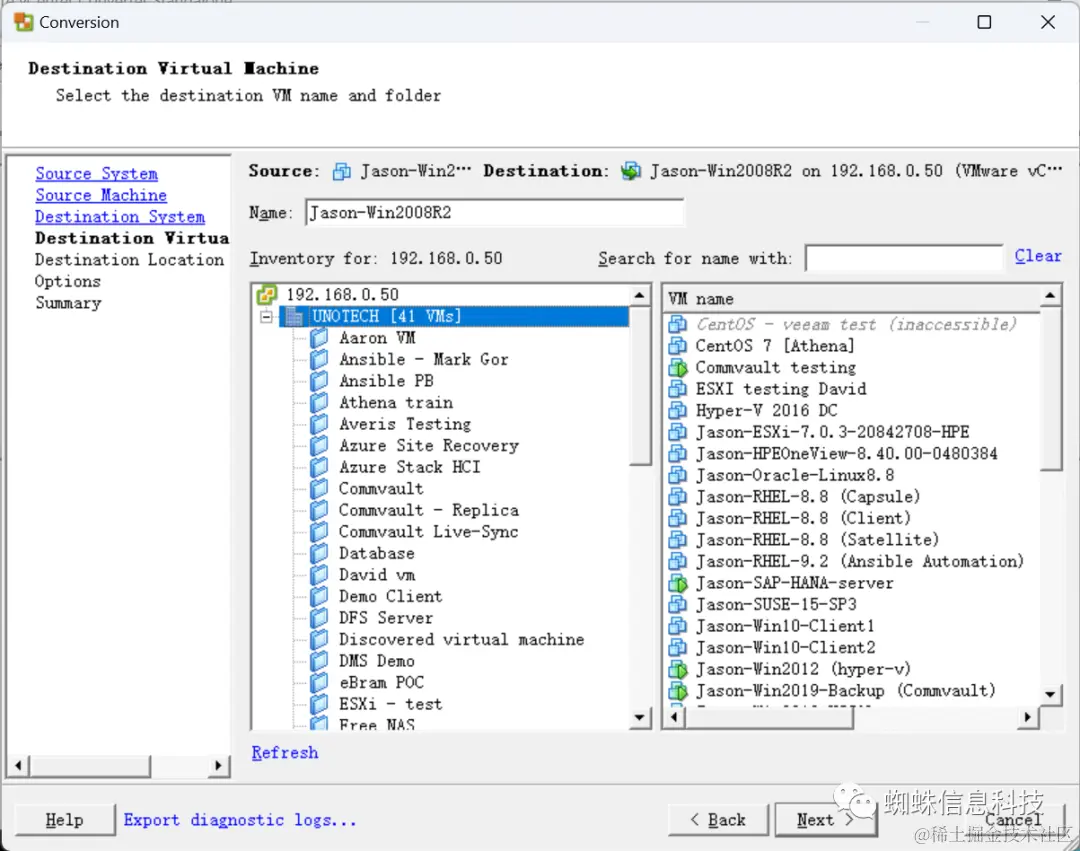Go to the Destination System step
Viewport: 1080px width, 851px height.
(x=120, y=217)
